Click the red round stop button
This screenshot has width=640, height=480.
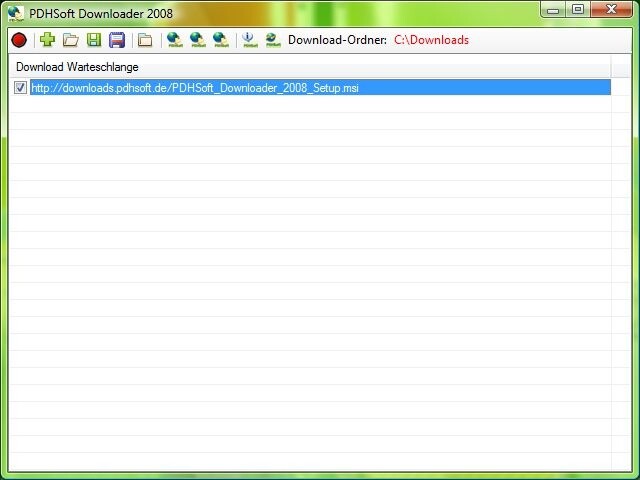tap(19, 40)
